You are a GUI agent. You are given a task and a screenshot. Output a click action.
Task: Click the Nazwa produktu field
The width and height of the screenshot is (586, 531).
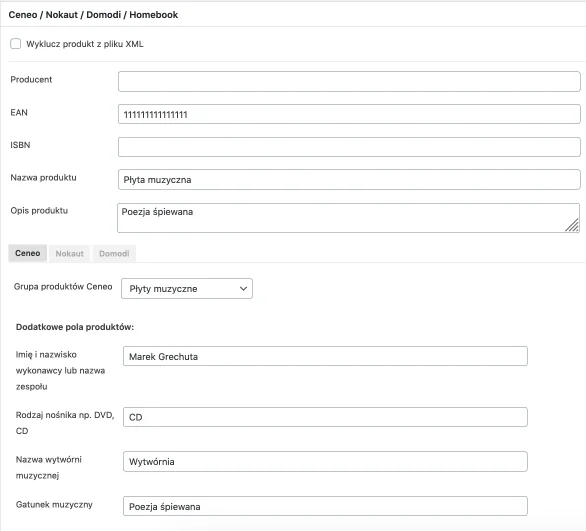(349, 179)
